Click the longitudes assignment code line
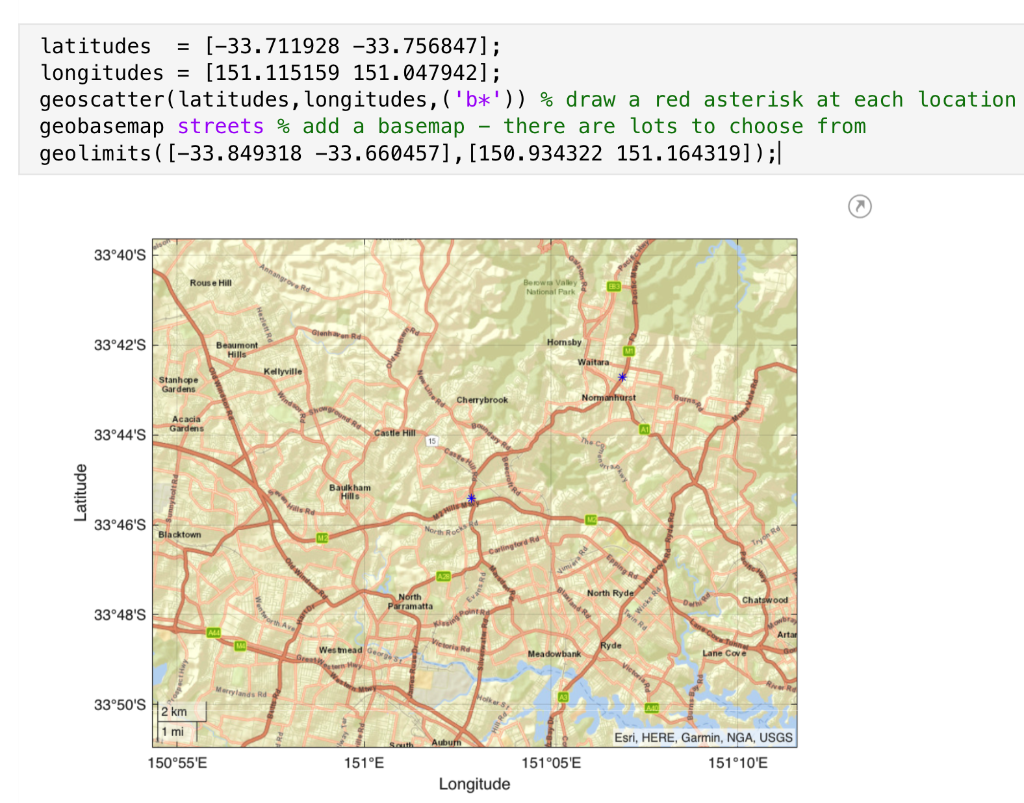The height and width of the screenshot is (803, 1024). 270,72
